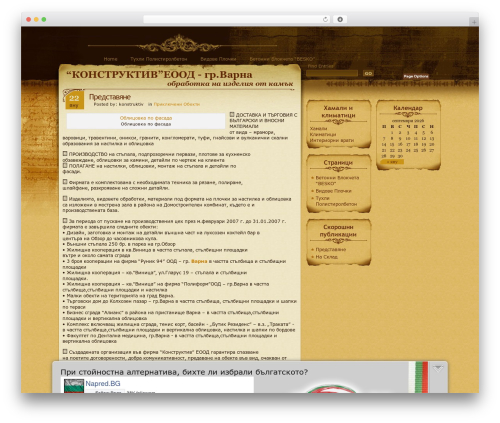Open the Home menu item
The width and height of the screenshot is (500, 423).
point(110,59)
